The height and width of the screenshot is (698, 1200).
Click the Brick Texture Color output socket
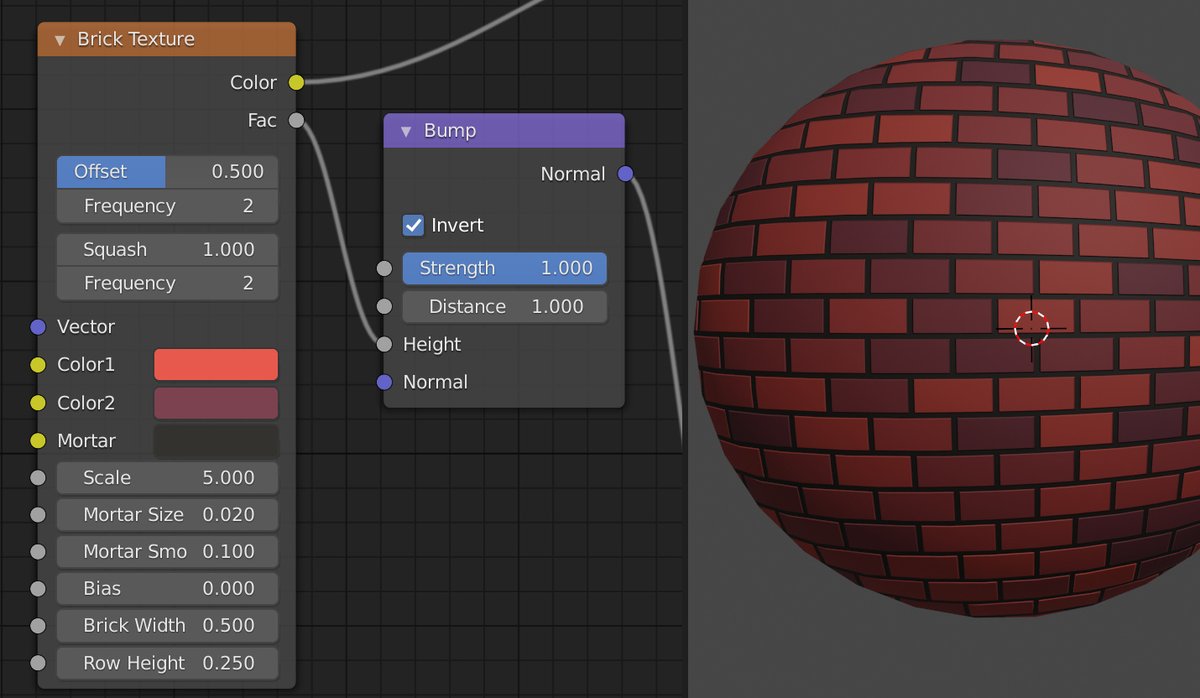coord(296,82)
